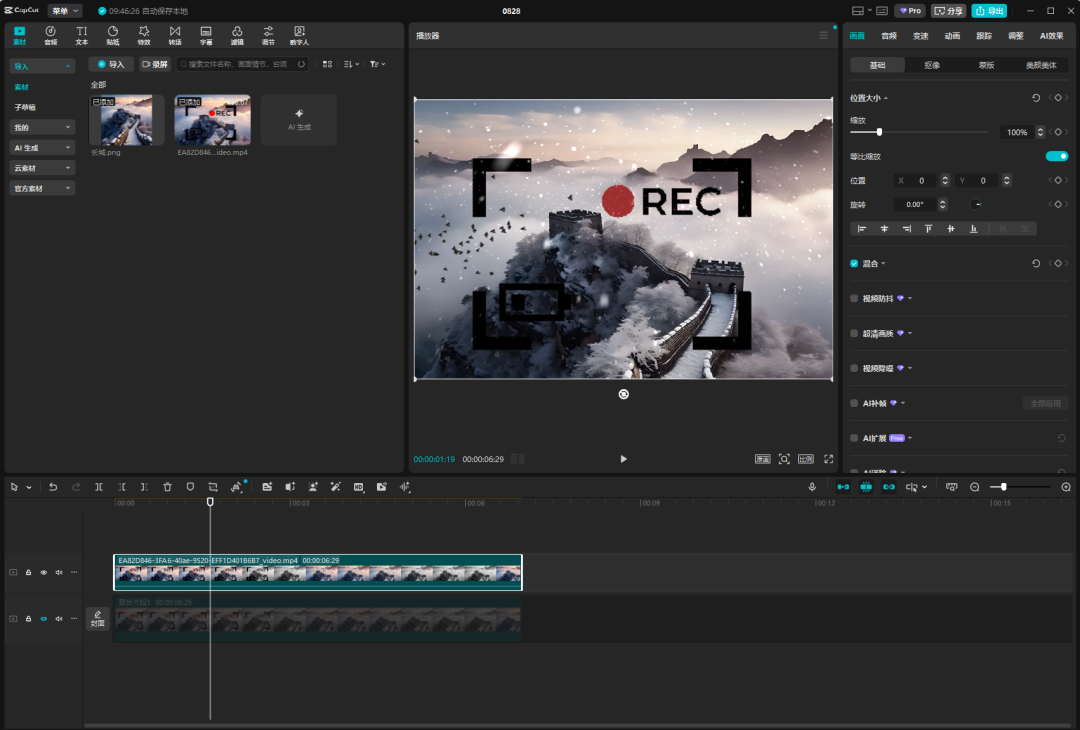
Task: Uncheck the 混合 (Blend) checkbox
Action: tap(854, 263)
